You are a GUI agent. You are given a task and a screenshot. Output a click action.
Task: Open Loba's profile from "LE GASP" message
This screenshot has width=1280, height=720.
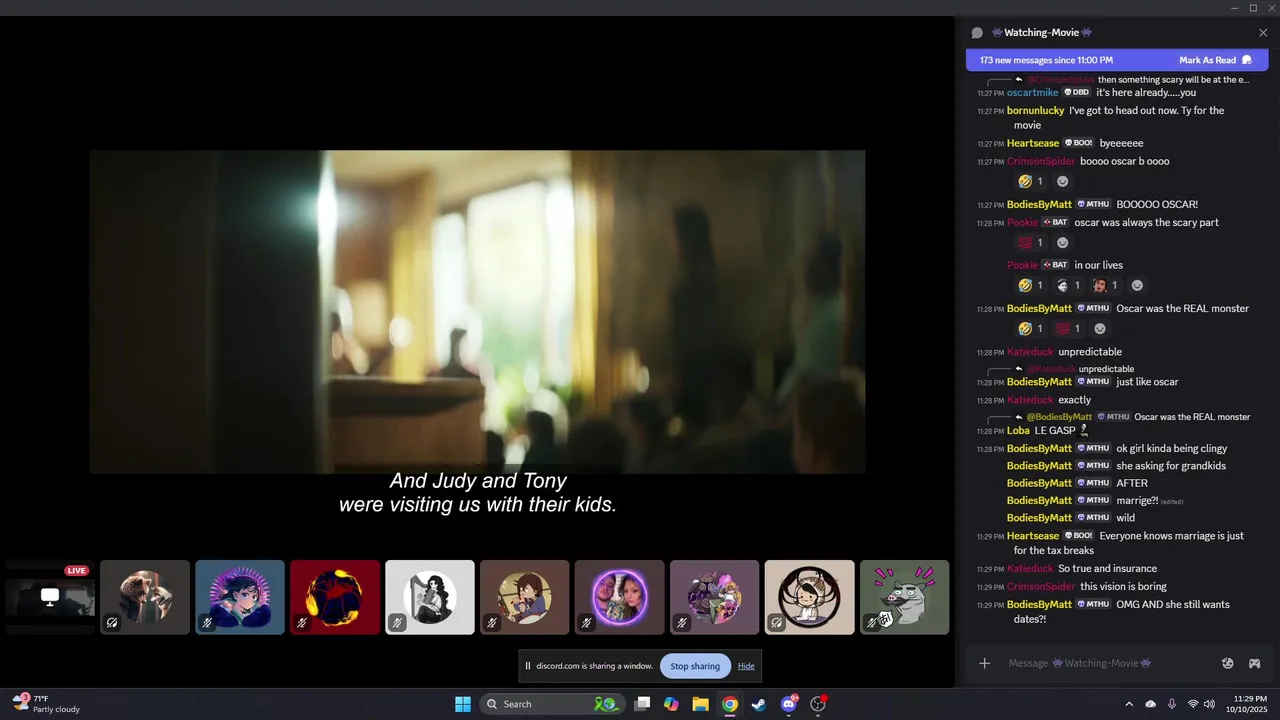[1018, 431]
